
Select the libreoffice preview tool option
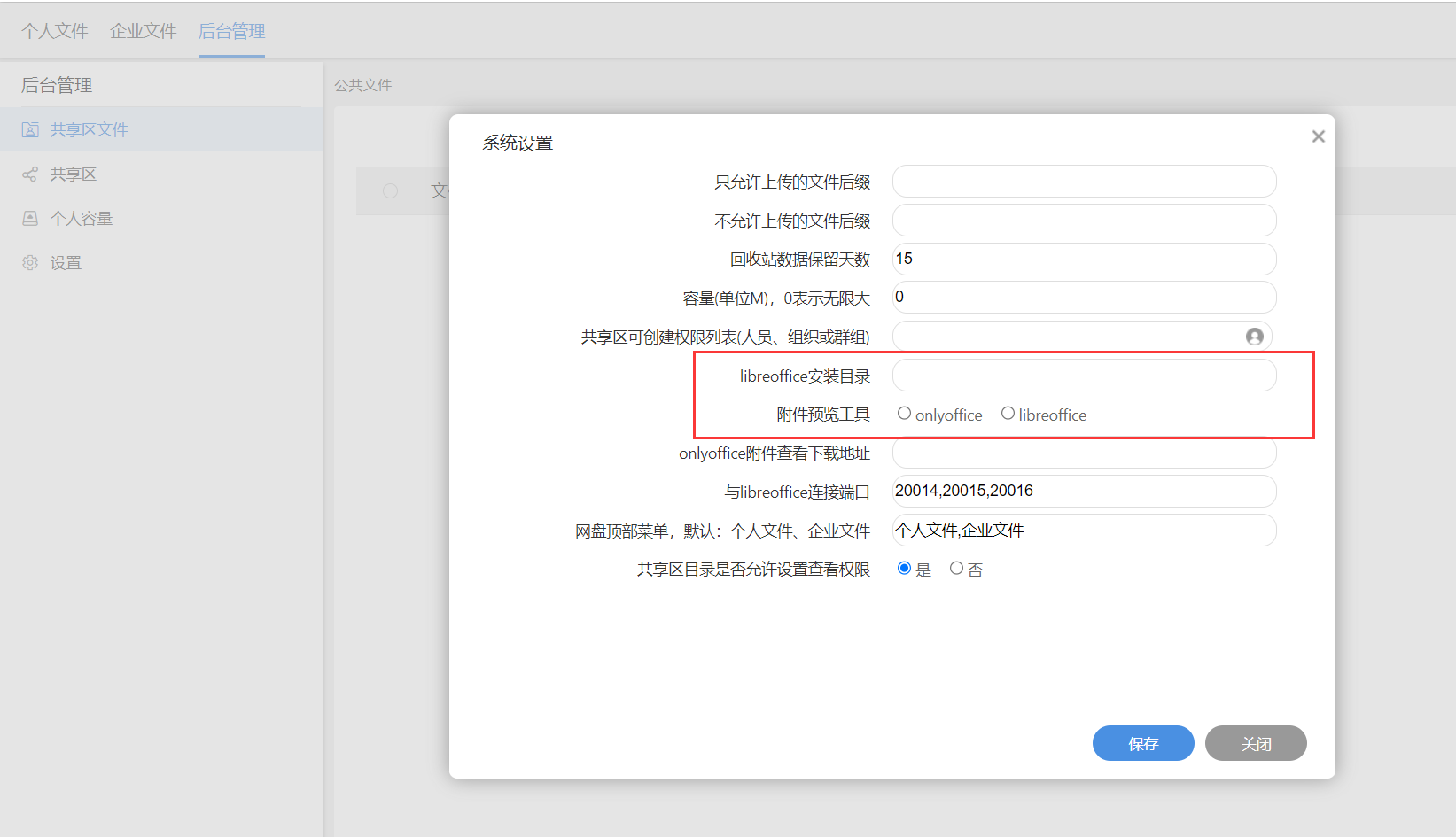(x=1008, y=414)
